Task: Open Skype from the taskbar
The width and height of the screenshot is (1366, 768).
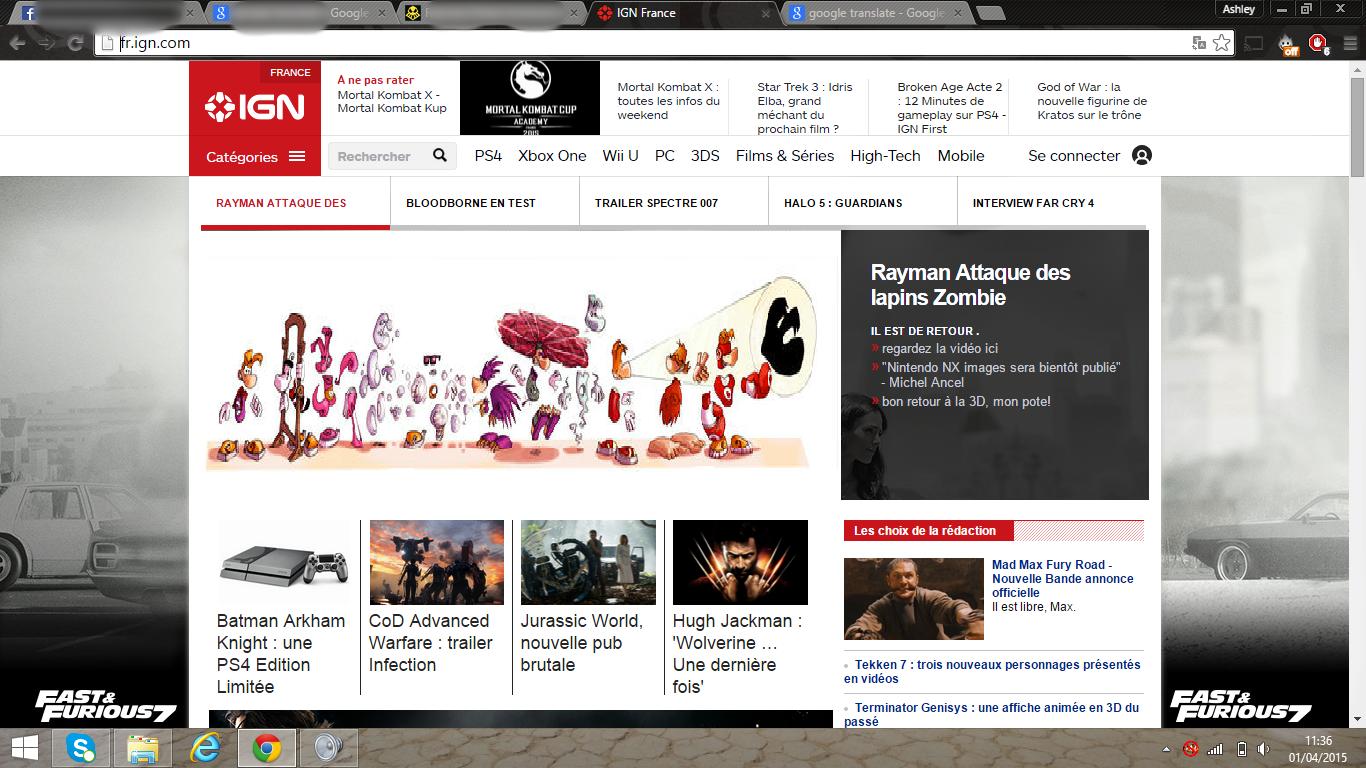Action: (x=81, y=748)
